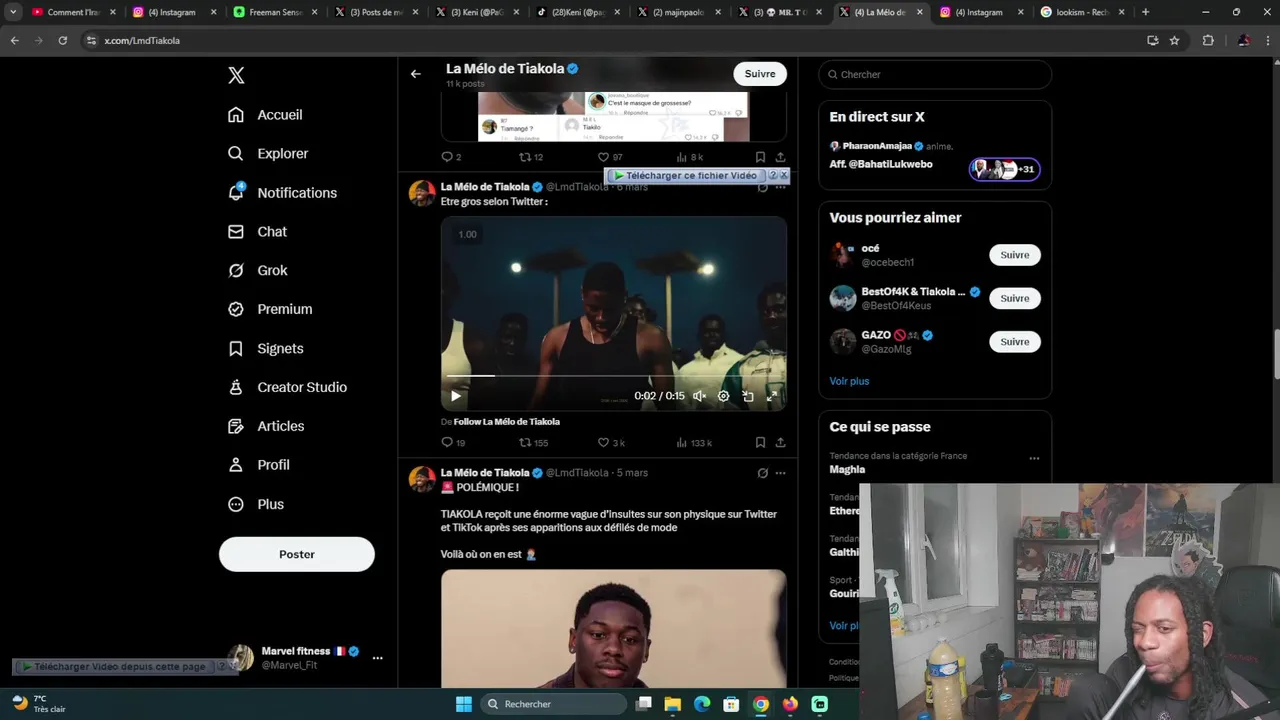Click the Grok icon on the 5 mars post
The height and width of the screenshot is (720, 1280).
pyautogui.click(x=762, y=473)
